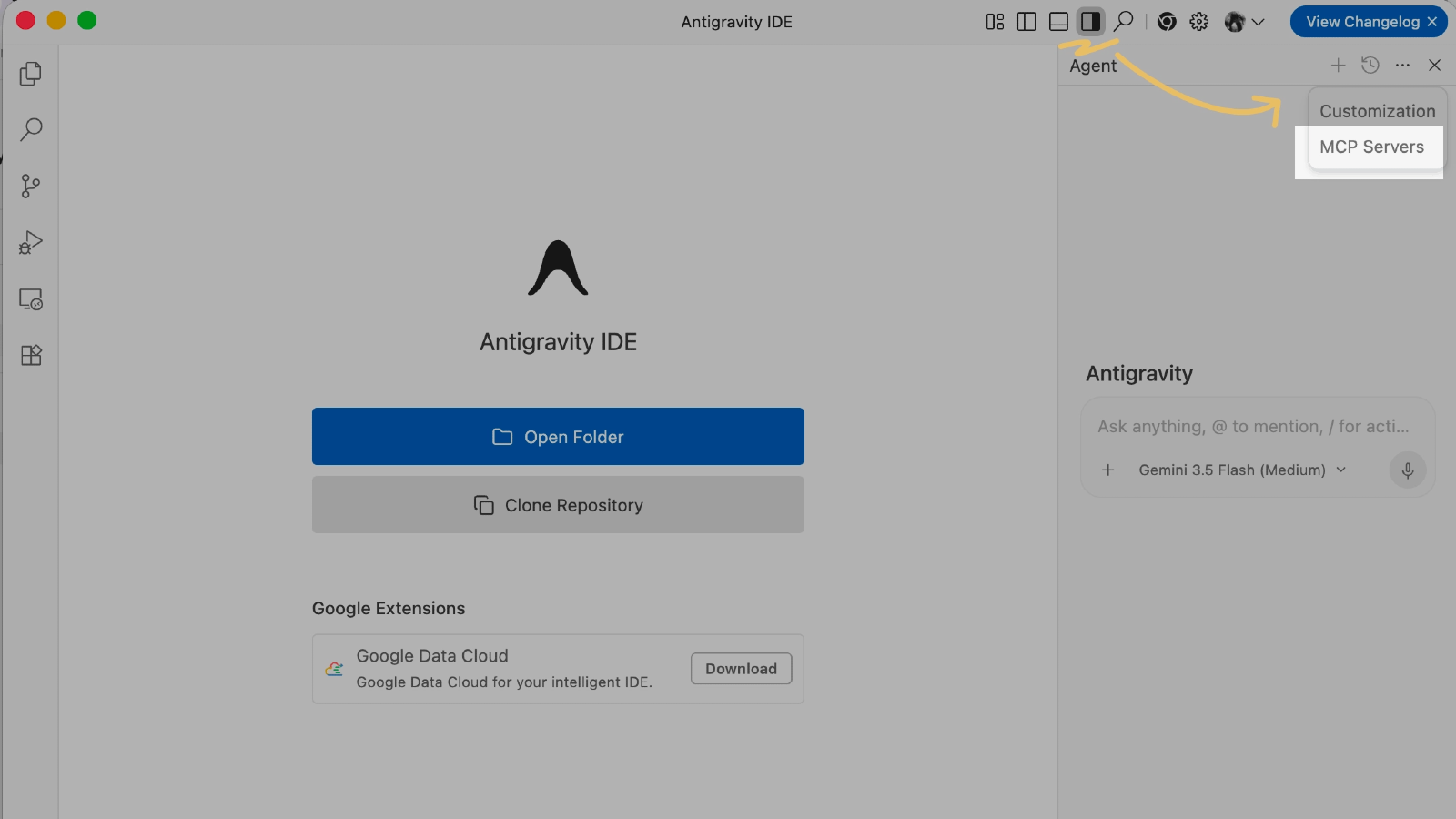Click the Chrome browser icon in title bar
Screen dimensions: 1456x819
(x=1167, y=22)
